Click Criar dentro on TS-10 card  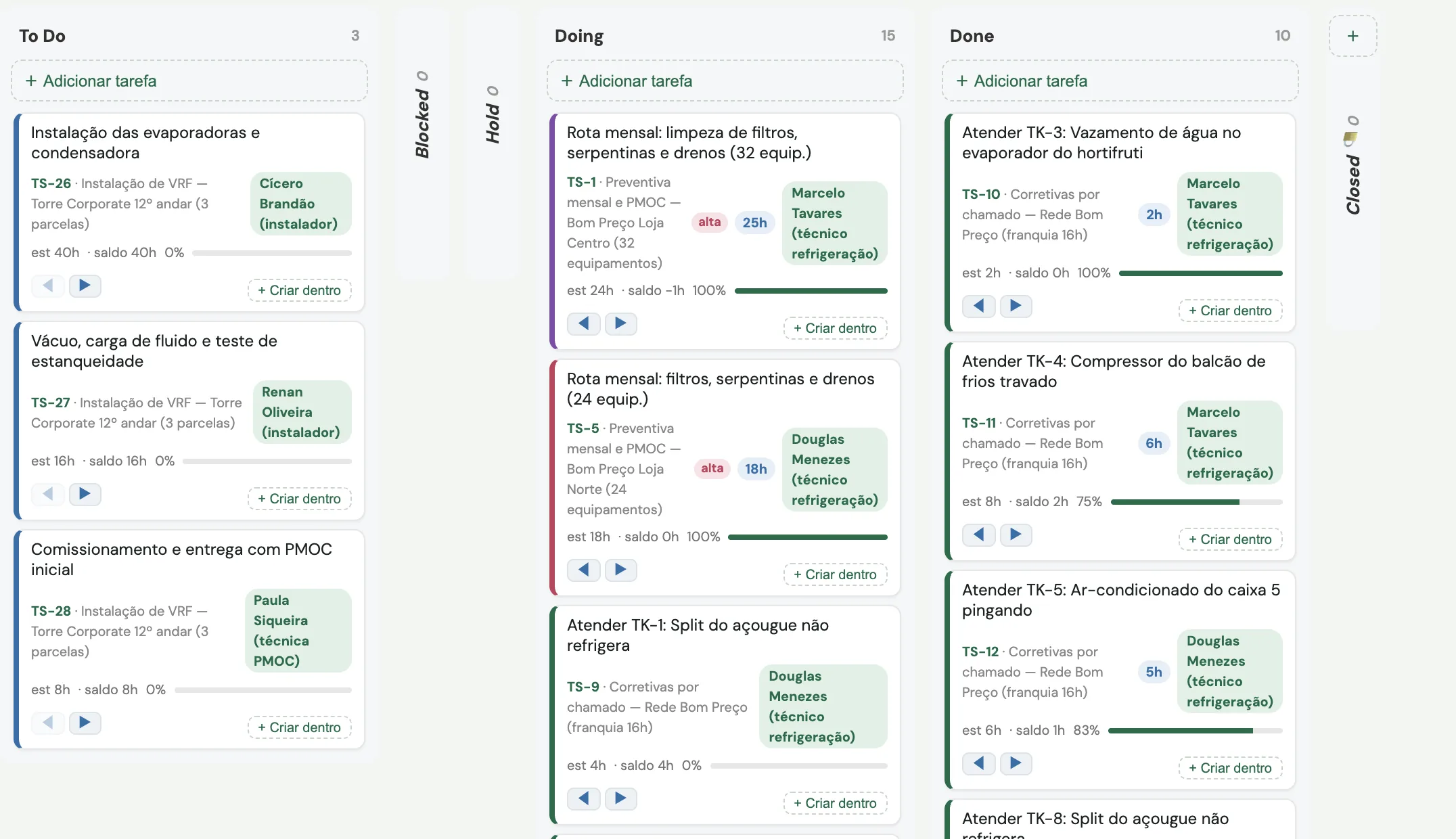(x=1230, y=311)
